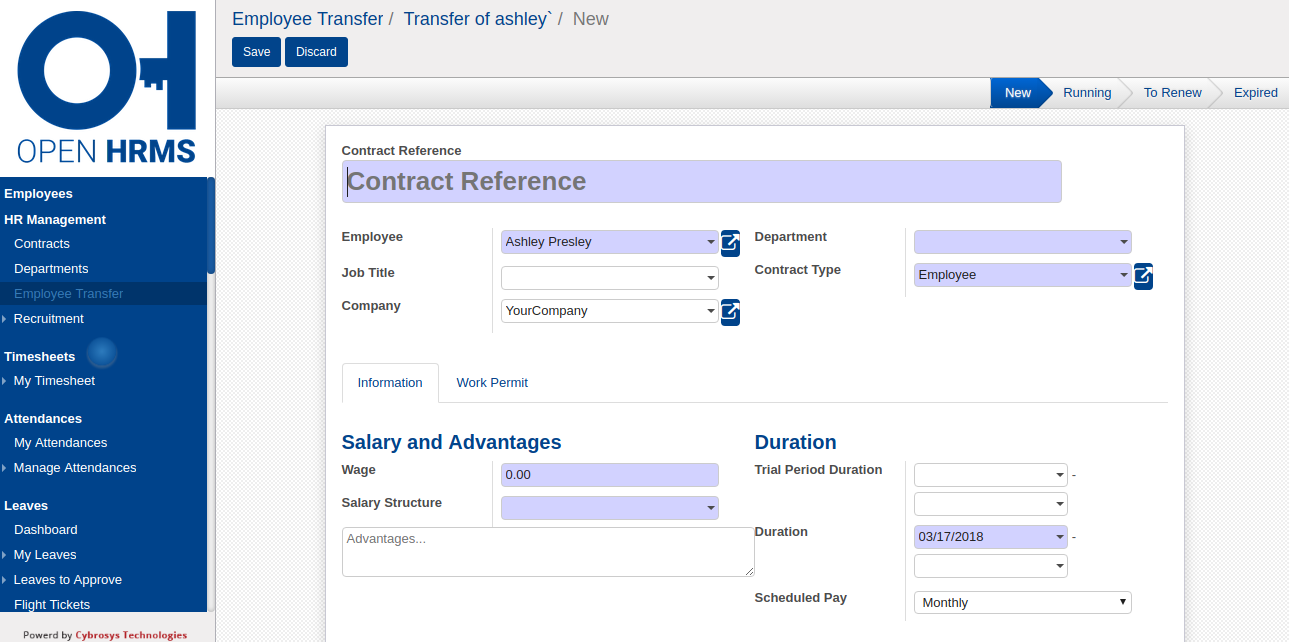Expand the Manage Attendances sidebar item
1289x642 pixels.
coord(74,468)
